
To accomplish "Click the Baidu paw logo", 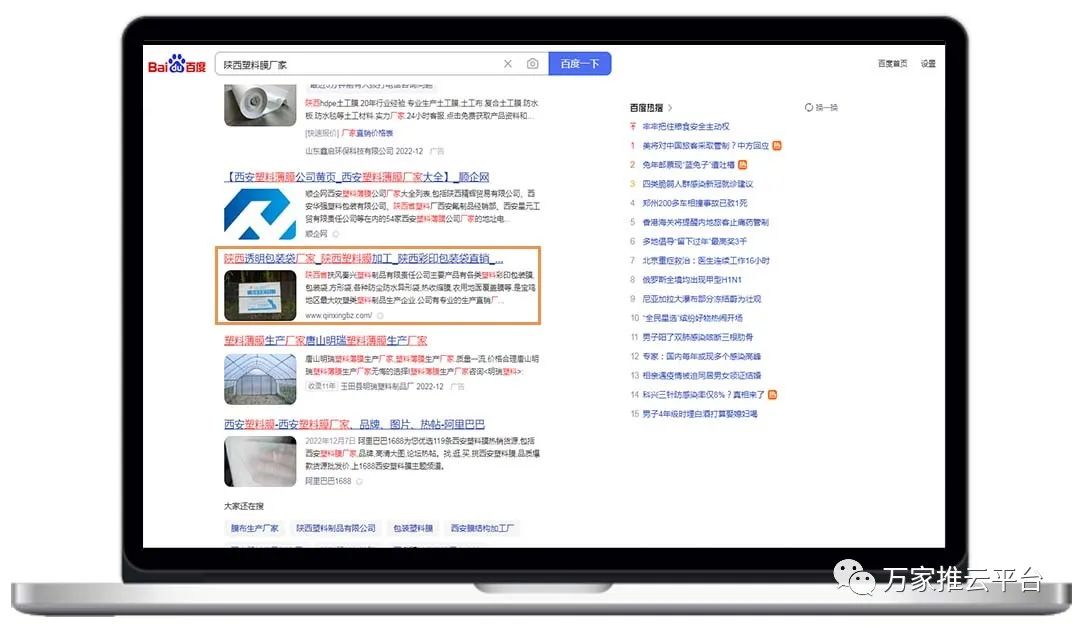I will coord(178,65).
